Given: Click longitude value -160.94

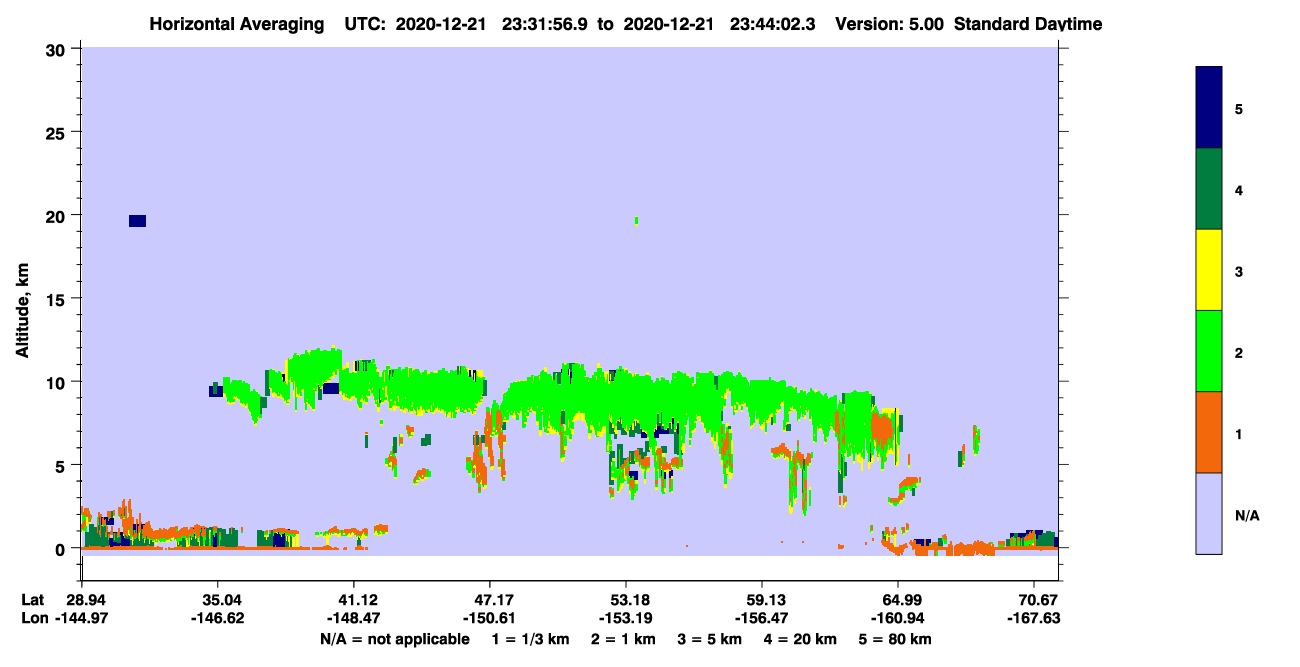Looking at the screenshot, I should click(898, 619).
